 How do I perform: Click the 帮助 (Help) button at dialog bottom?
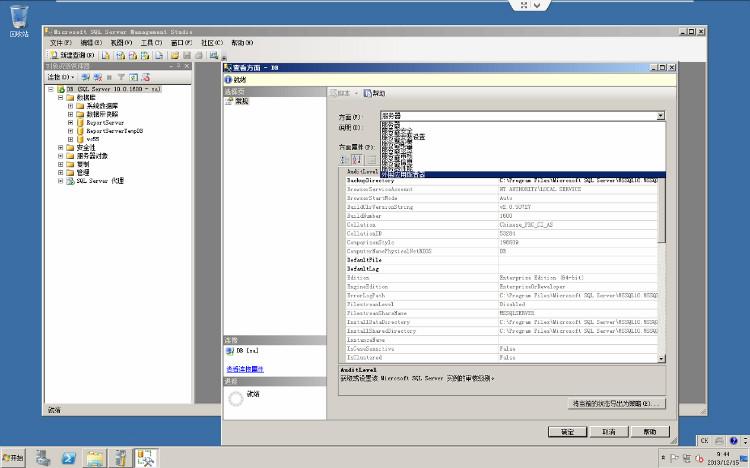coord(650,432)
